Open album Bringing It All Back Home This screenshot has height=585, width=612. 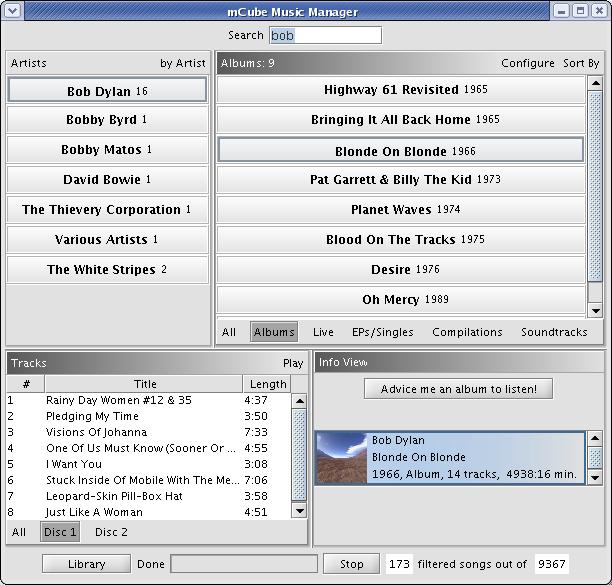coord(401,119)
